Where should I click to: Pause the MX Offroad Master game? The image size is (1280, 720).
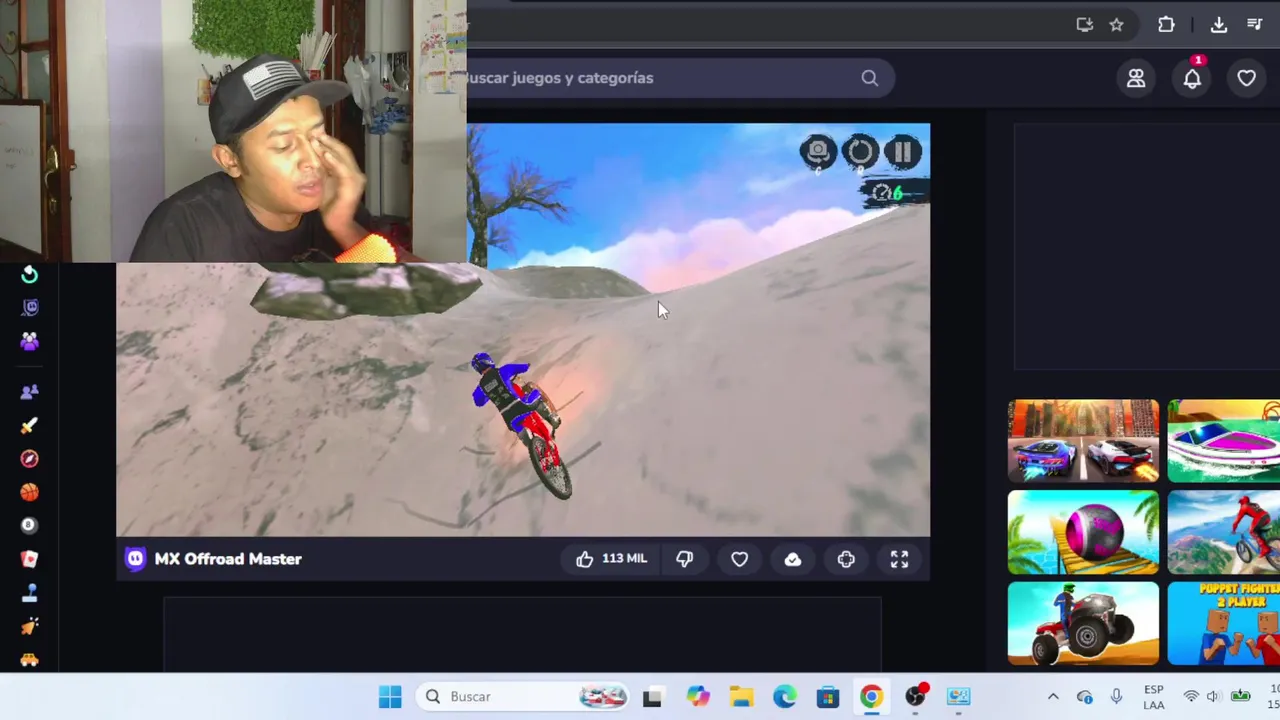(903, 152)
